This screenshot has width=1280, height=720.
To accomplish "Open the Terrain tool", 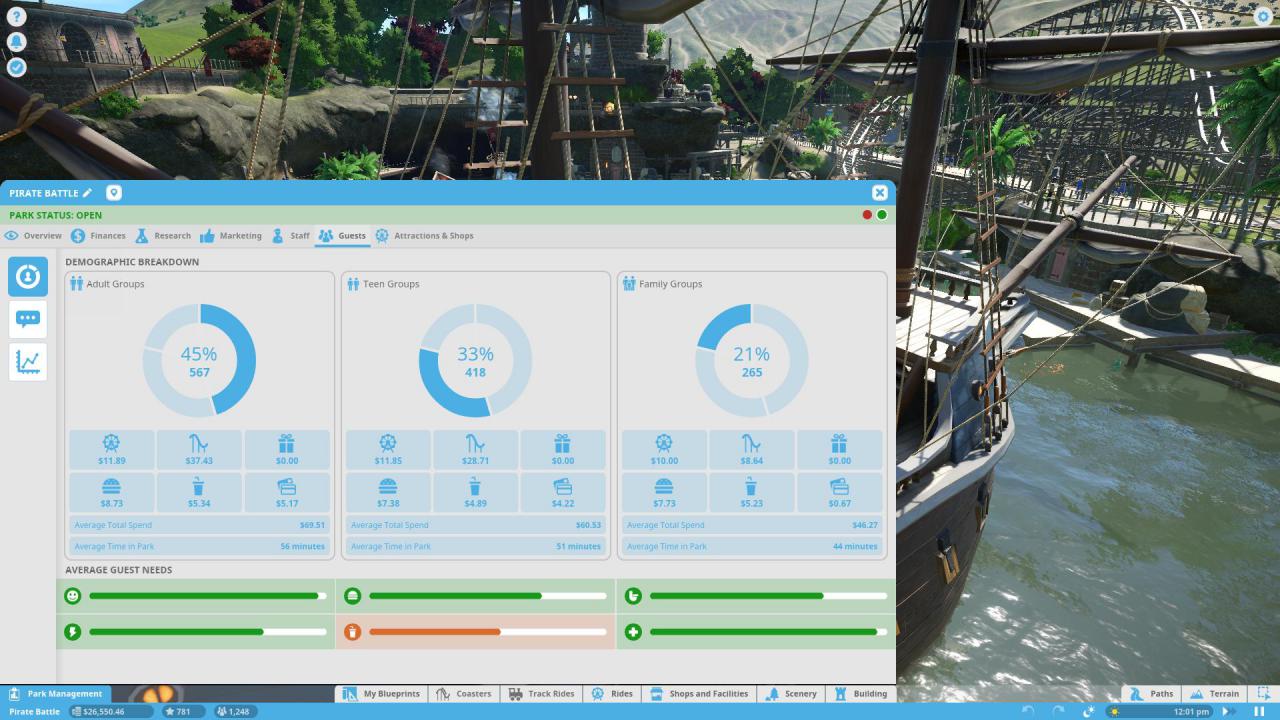I will point(1213,693).
